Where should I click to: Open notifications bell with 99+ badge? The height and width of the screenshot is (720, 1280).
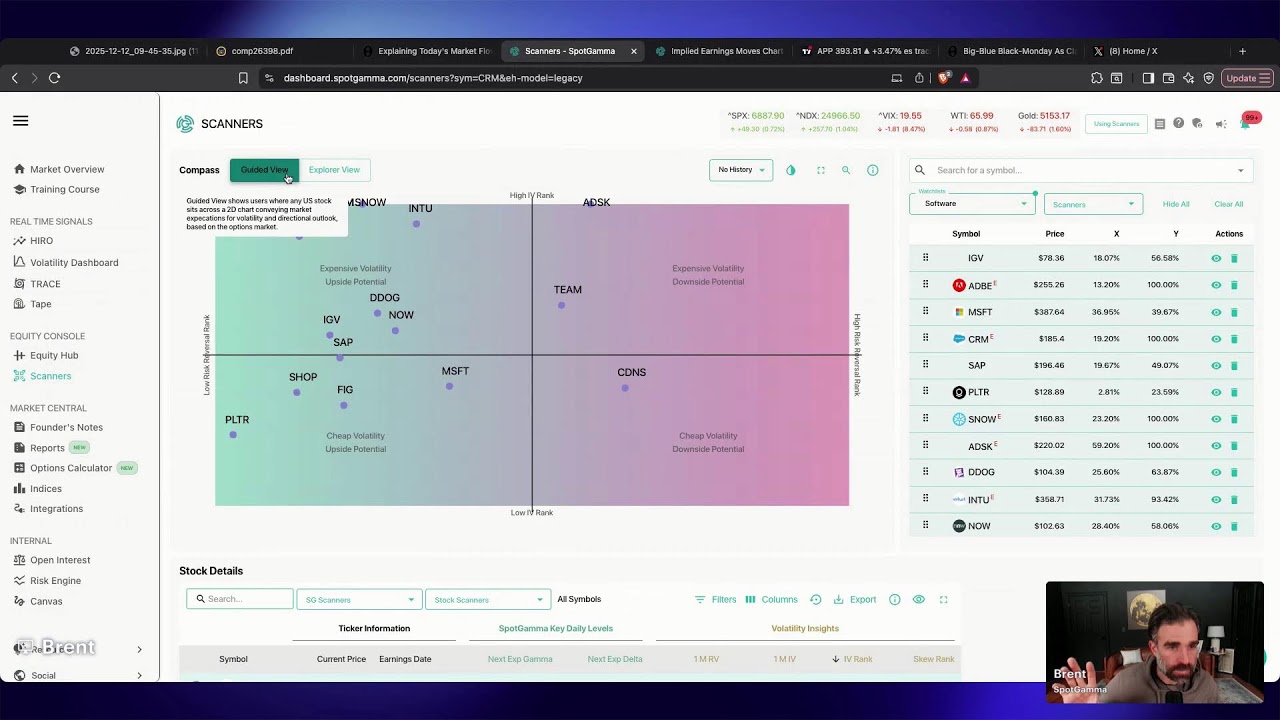[1247, 122]
